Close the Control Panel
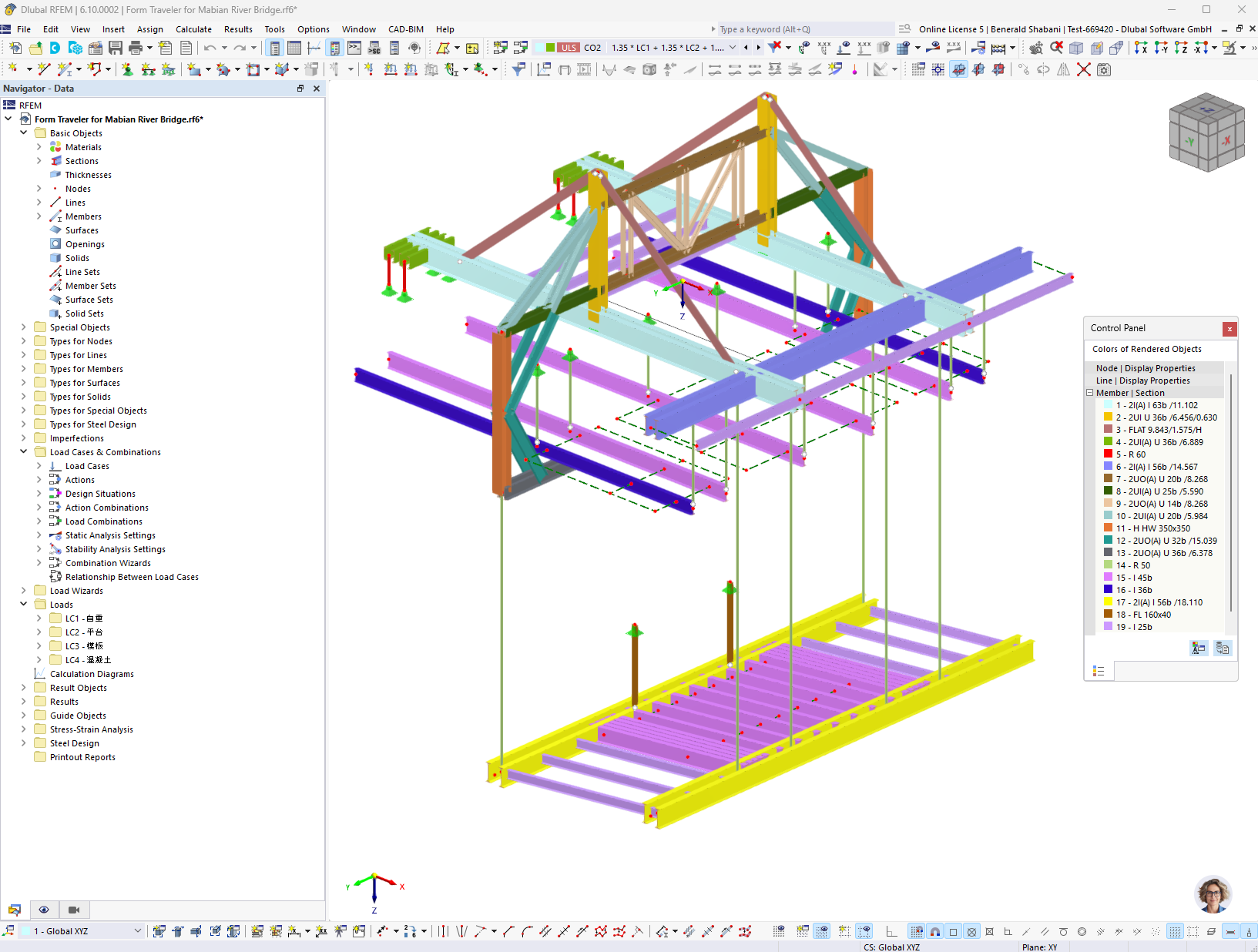This screenshot has width=1258, height=952. click(1229, 329)
